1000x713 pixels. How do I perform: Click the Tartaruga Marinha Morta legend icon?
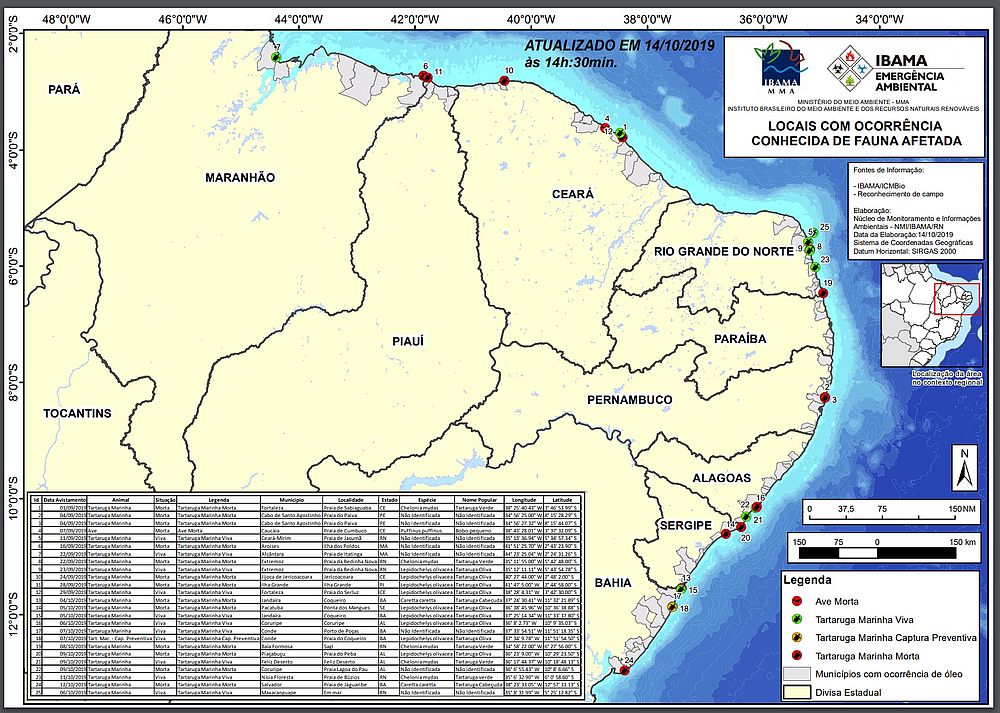pos(798,655)
